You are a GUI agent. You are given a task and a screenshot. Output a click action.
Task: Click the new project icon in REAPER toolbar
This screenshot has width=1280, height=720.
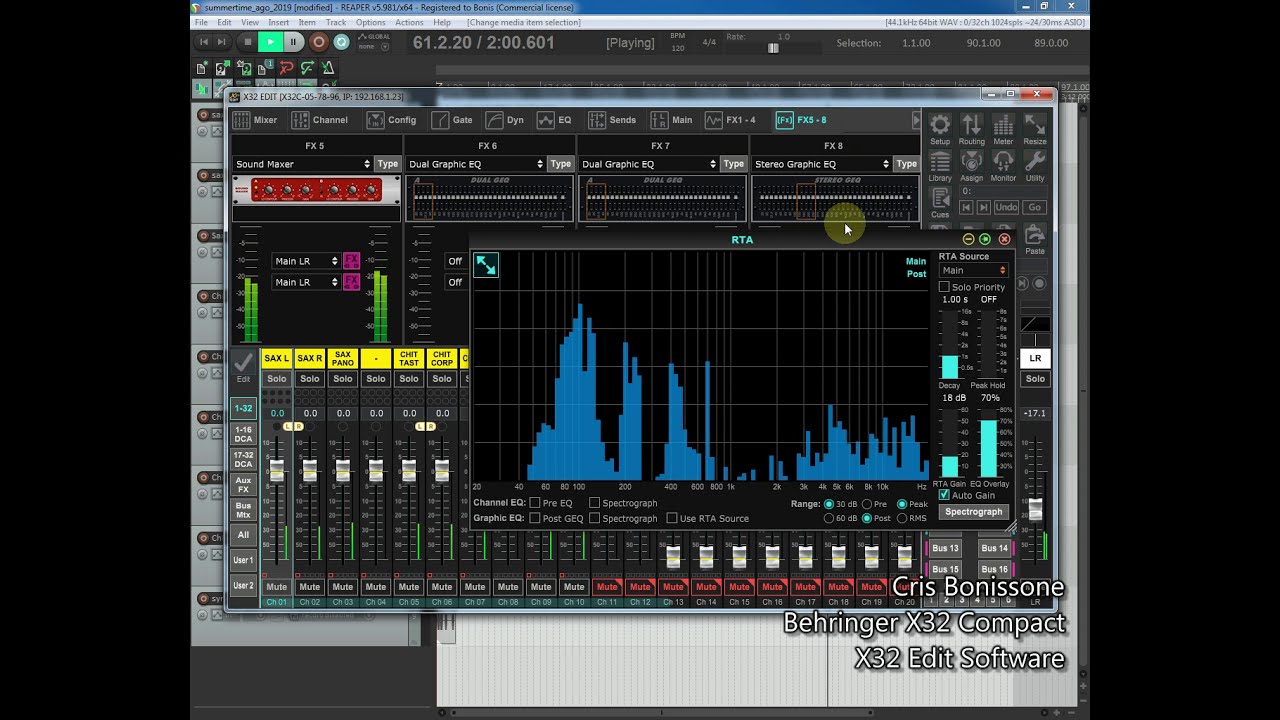[x=203, y=68]
